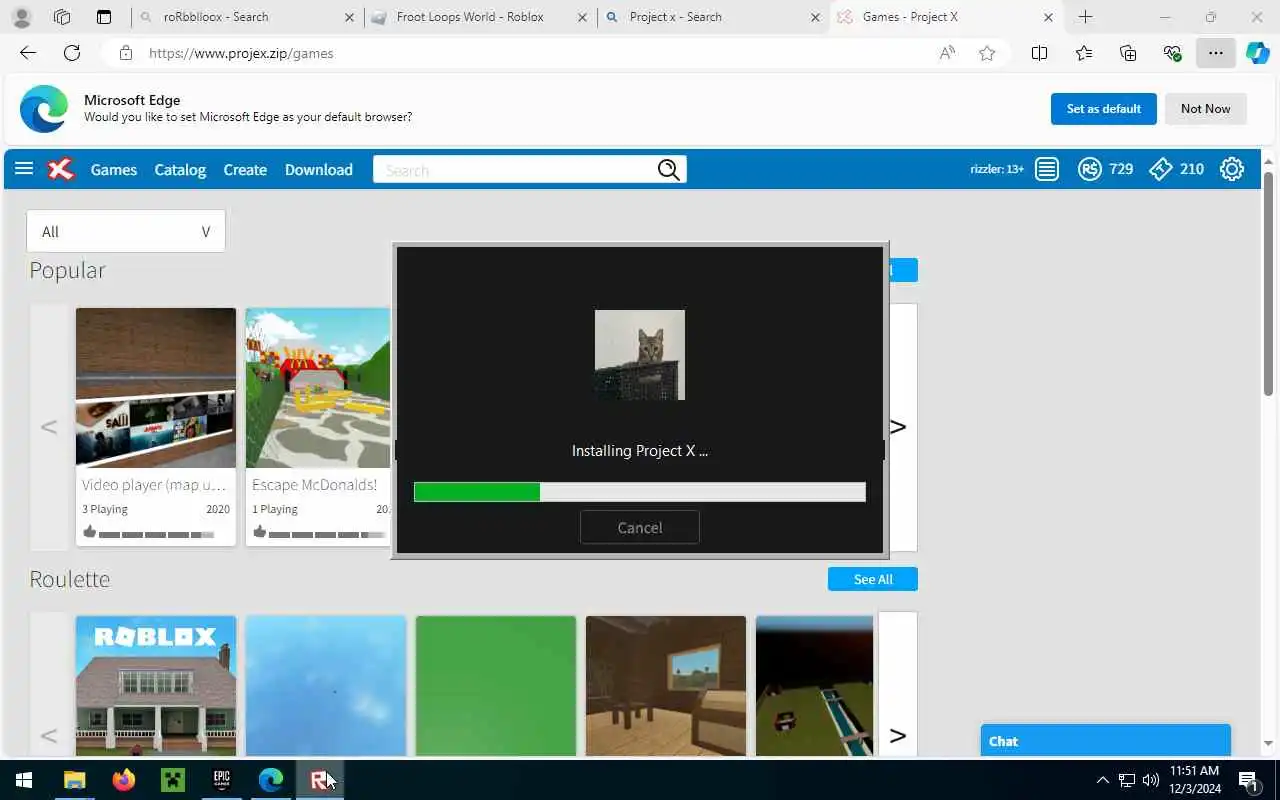Open the hamburger menu in Project X navbar
Viewport: 1280px width, 800px height.
point(24,169)
